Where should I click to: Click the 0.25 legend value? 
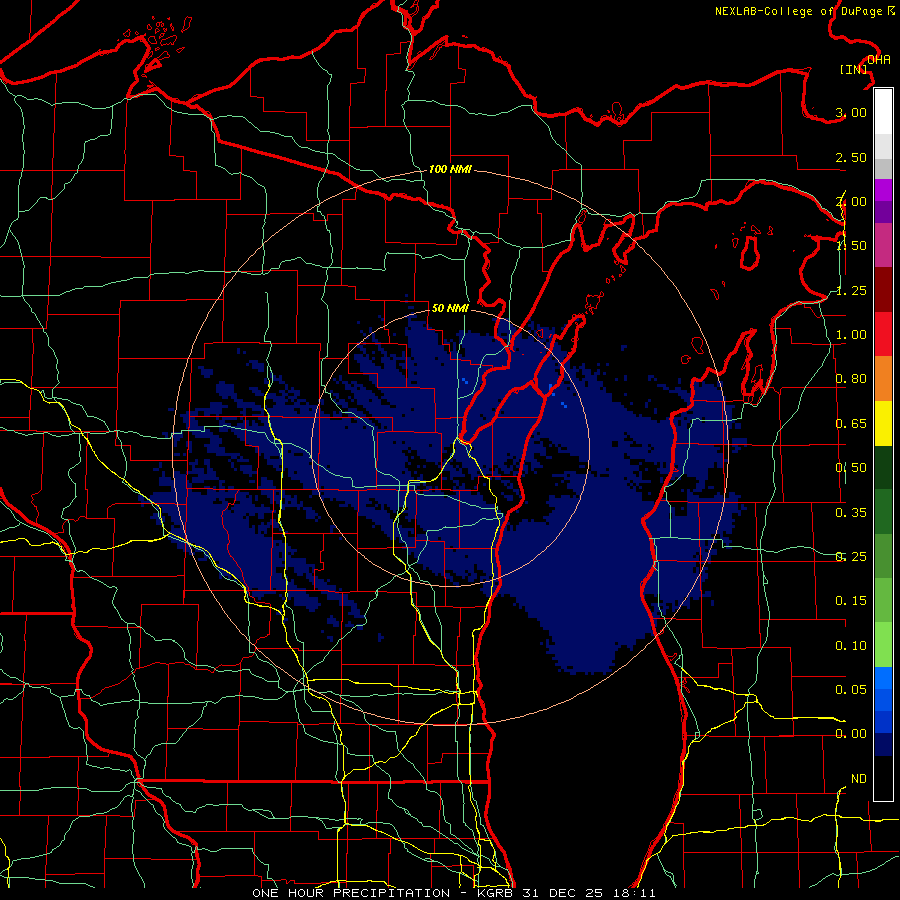[851, 557]
